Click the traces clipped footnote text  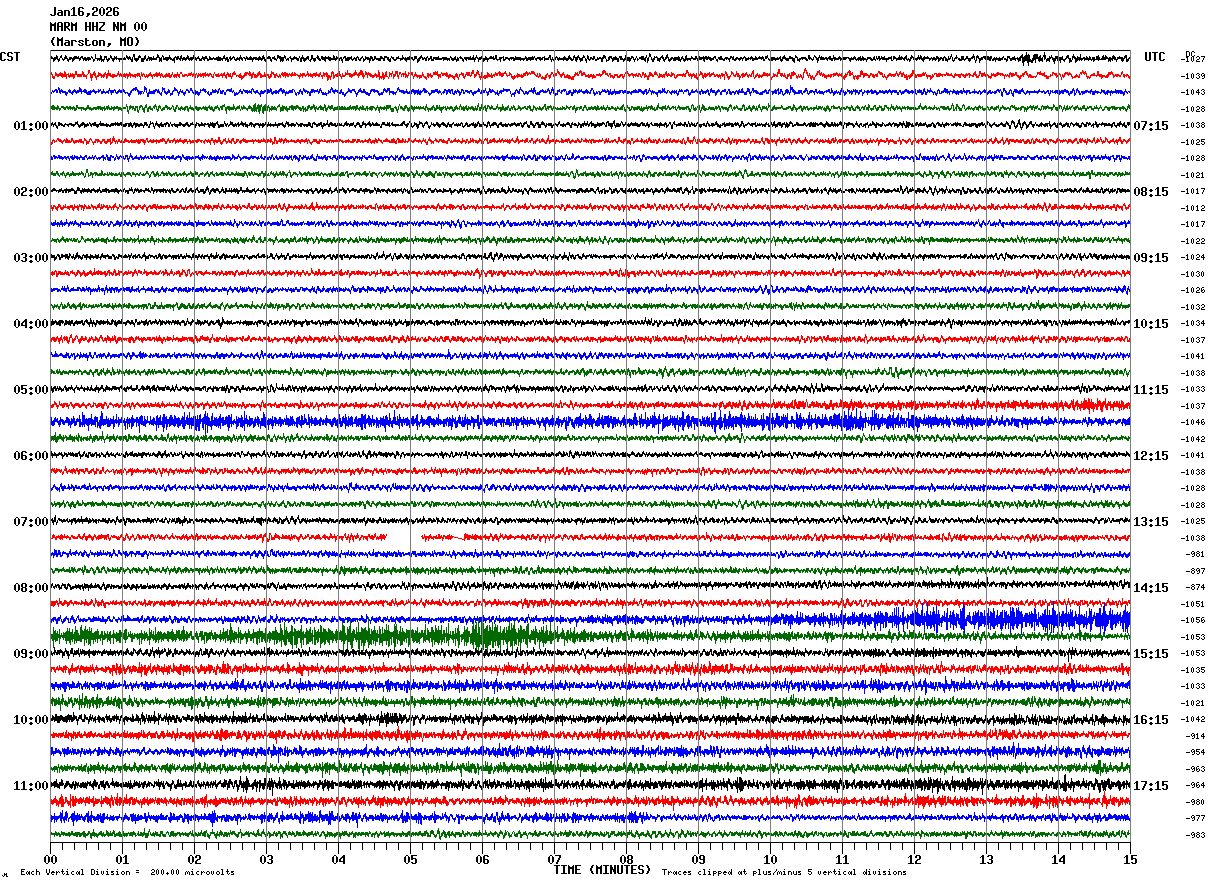pos(784,873)
